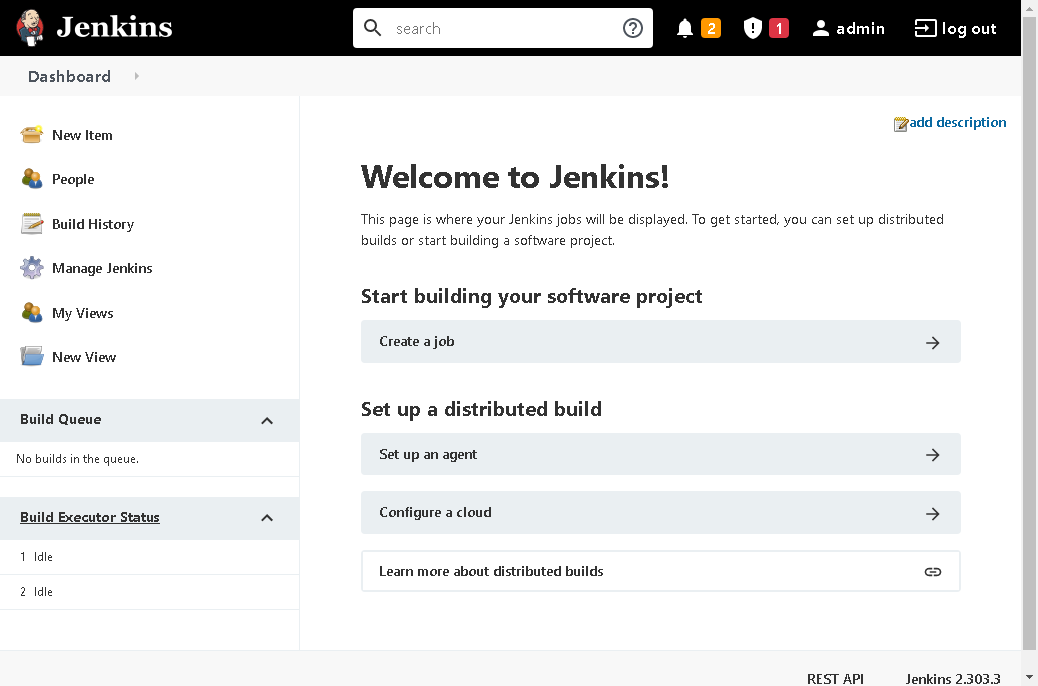Open My Views from sidebar
This screenshot has height=686, width=1038.
(83, 313)
